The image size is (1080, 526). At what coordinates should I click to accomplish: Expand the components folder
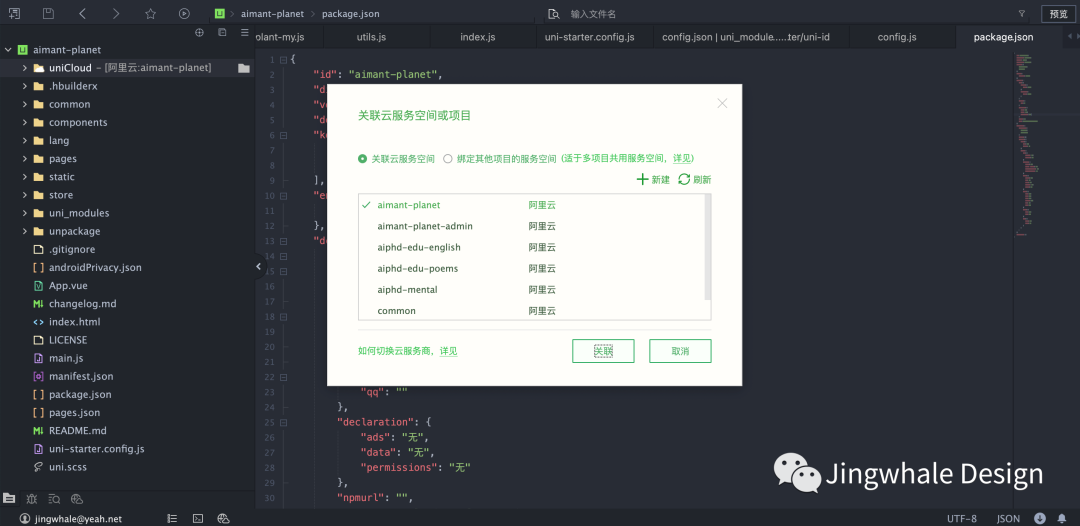(x=25, y=123)
